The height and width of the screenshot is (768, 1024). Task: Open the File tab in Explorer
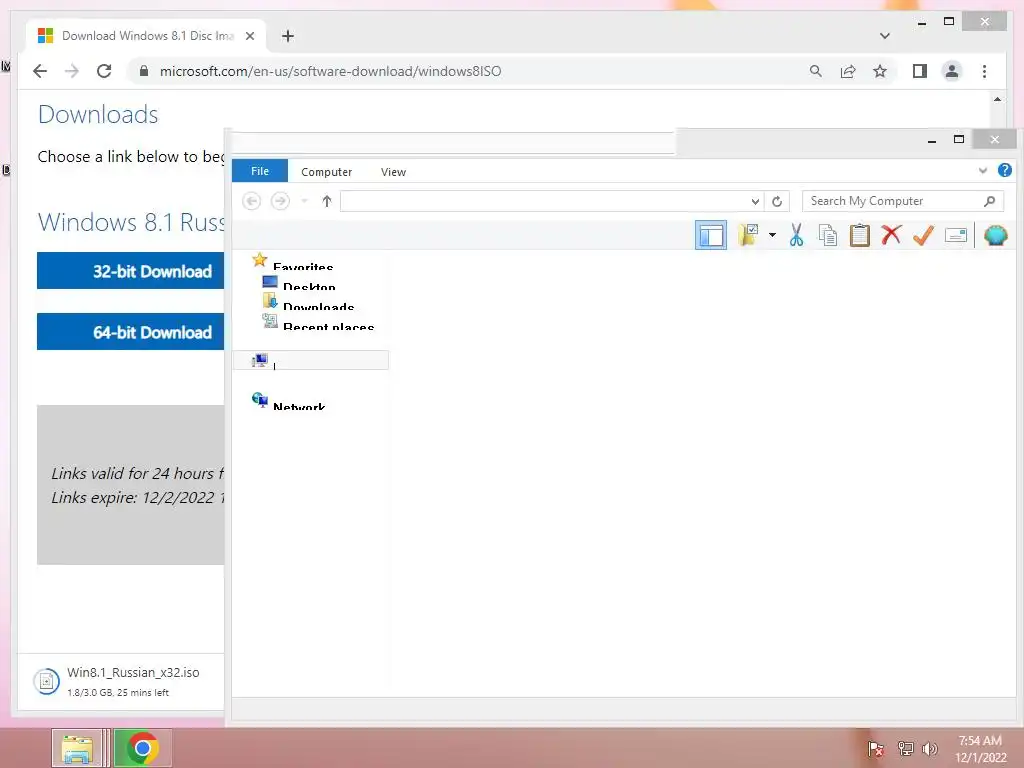[260, 171]
